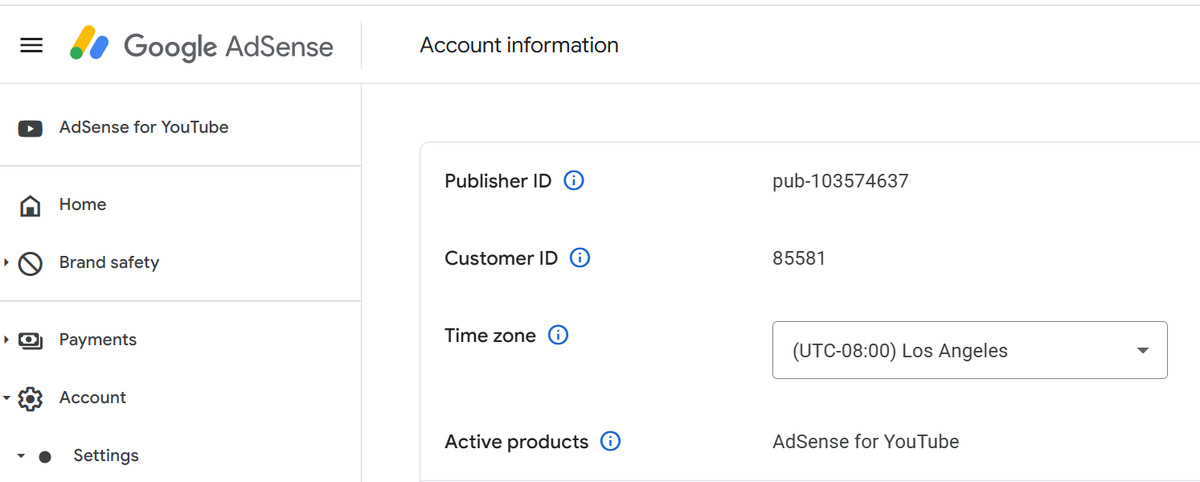
Task: Collapse the Settings submenu arrow
Action: point(21,456)
